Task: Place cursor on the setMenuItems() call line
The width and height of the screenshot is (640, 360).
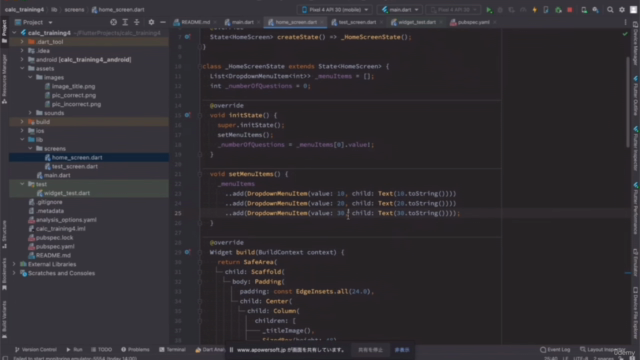Action: click(245, 135)
